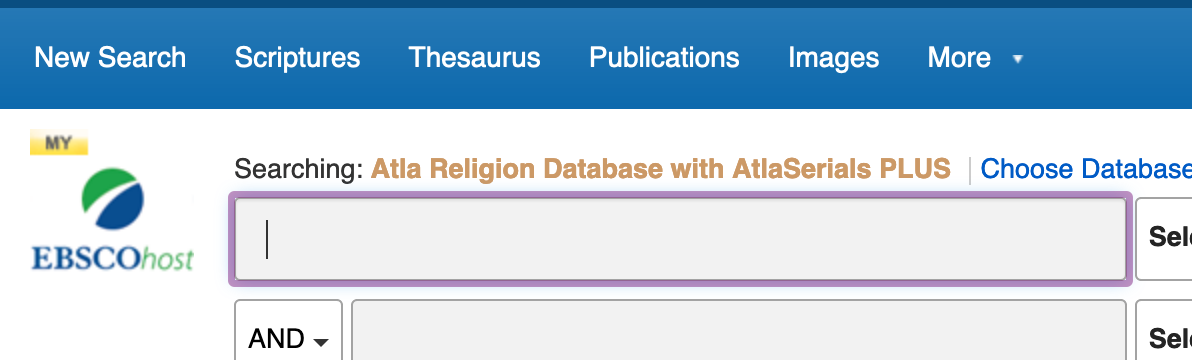Screen dimensions: 1192x360
Task: Click the Choose Databases link
Action: pos(1086,169)
